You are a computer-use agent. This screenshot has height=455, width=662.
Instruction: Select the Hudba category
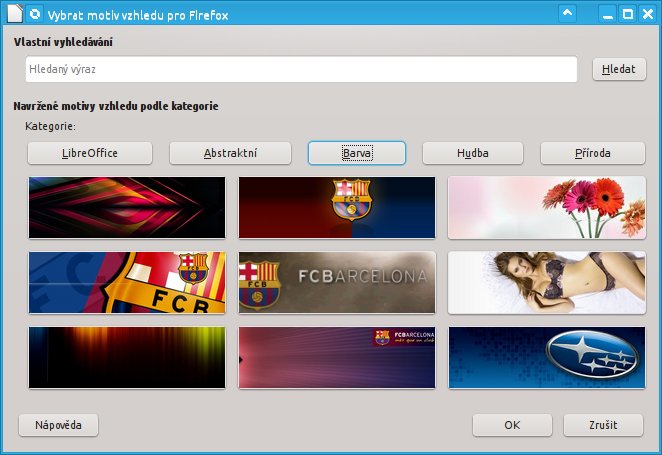(x=473, y=153)
